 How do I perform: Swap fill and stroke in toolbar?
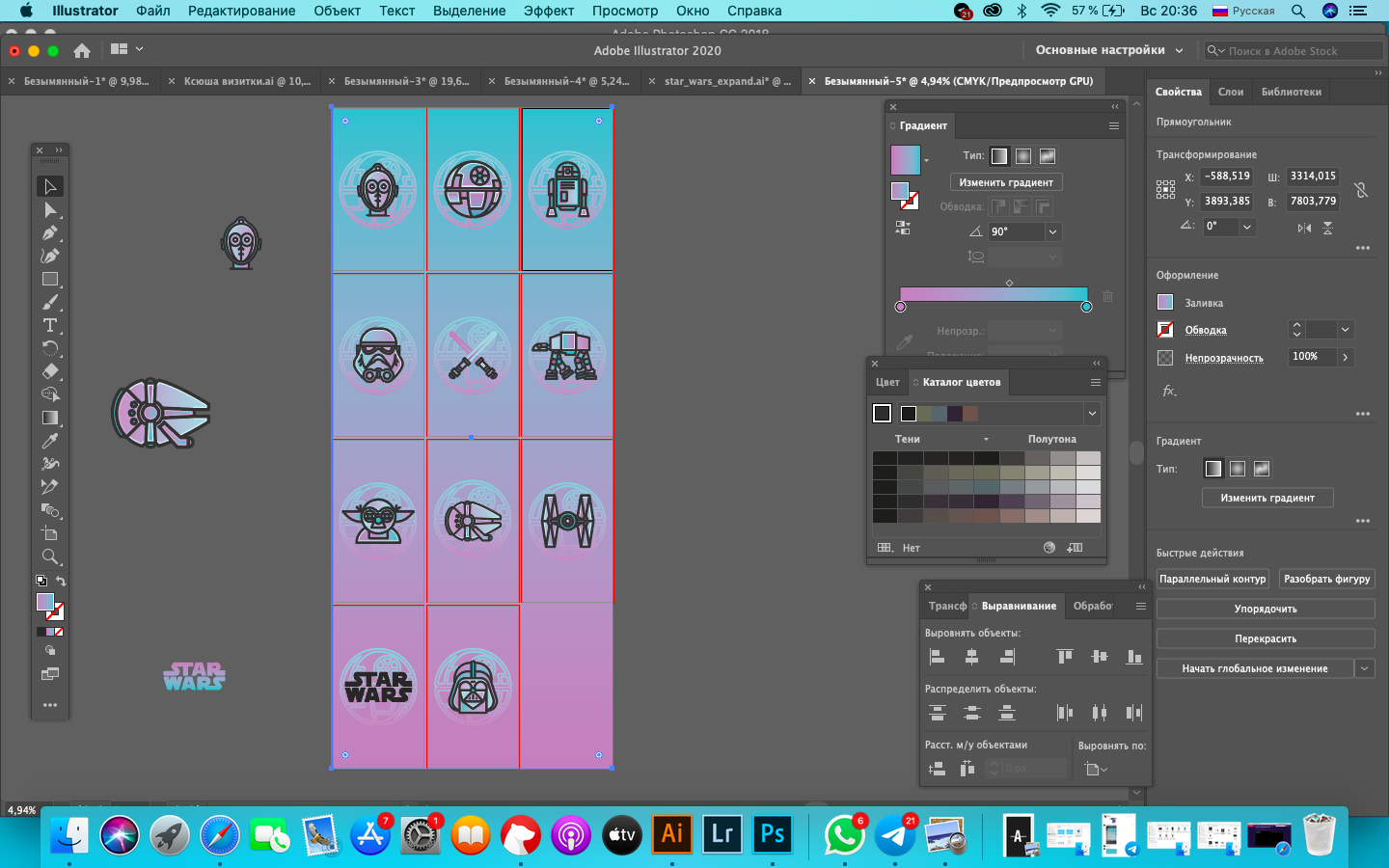pos(61,581)
